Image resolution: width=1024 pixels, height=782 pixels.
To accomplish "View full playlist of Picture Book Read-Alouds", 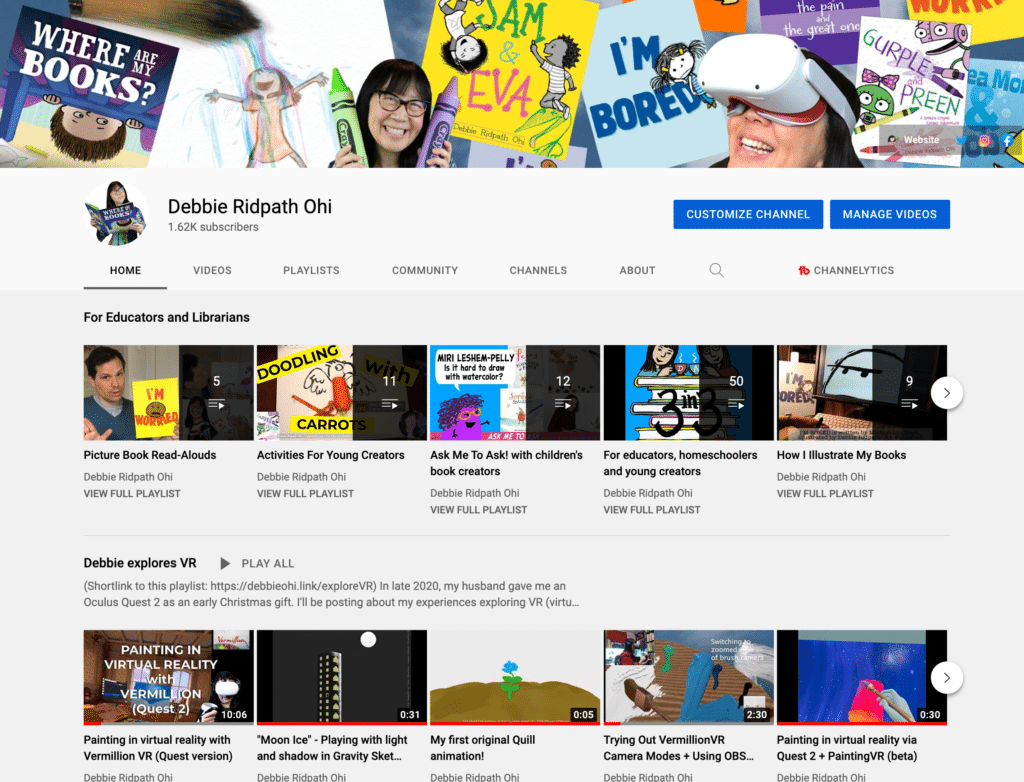I will [132, 494].
